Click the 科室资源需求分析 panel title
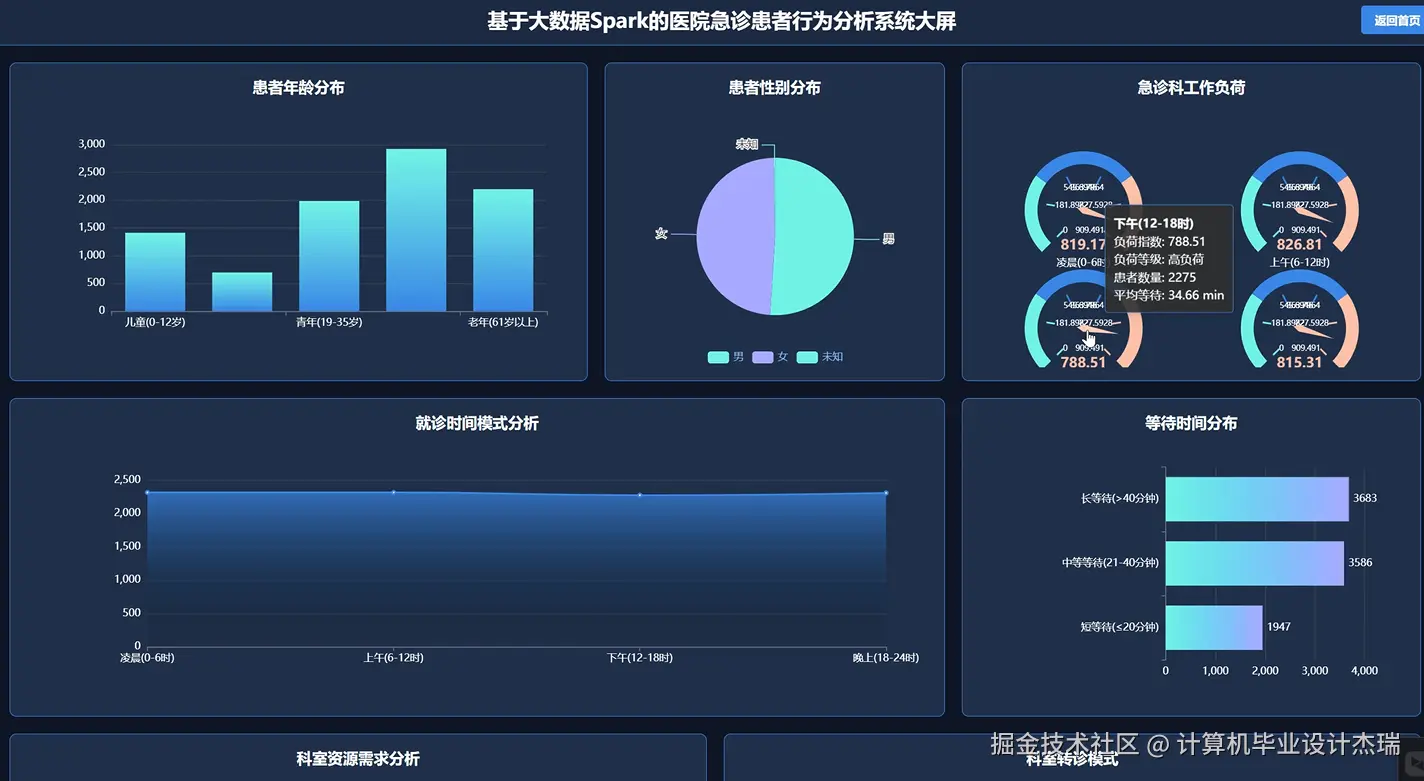The width and height of the screenshot is (1424, 781). [x=355, y=759]
